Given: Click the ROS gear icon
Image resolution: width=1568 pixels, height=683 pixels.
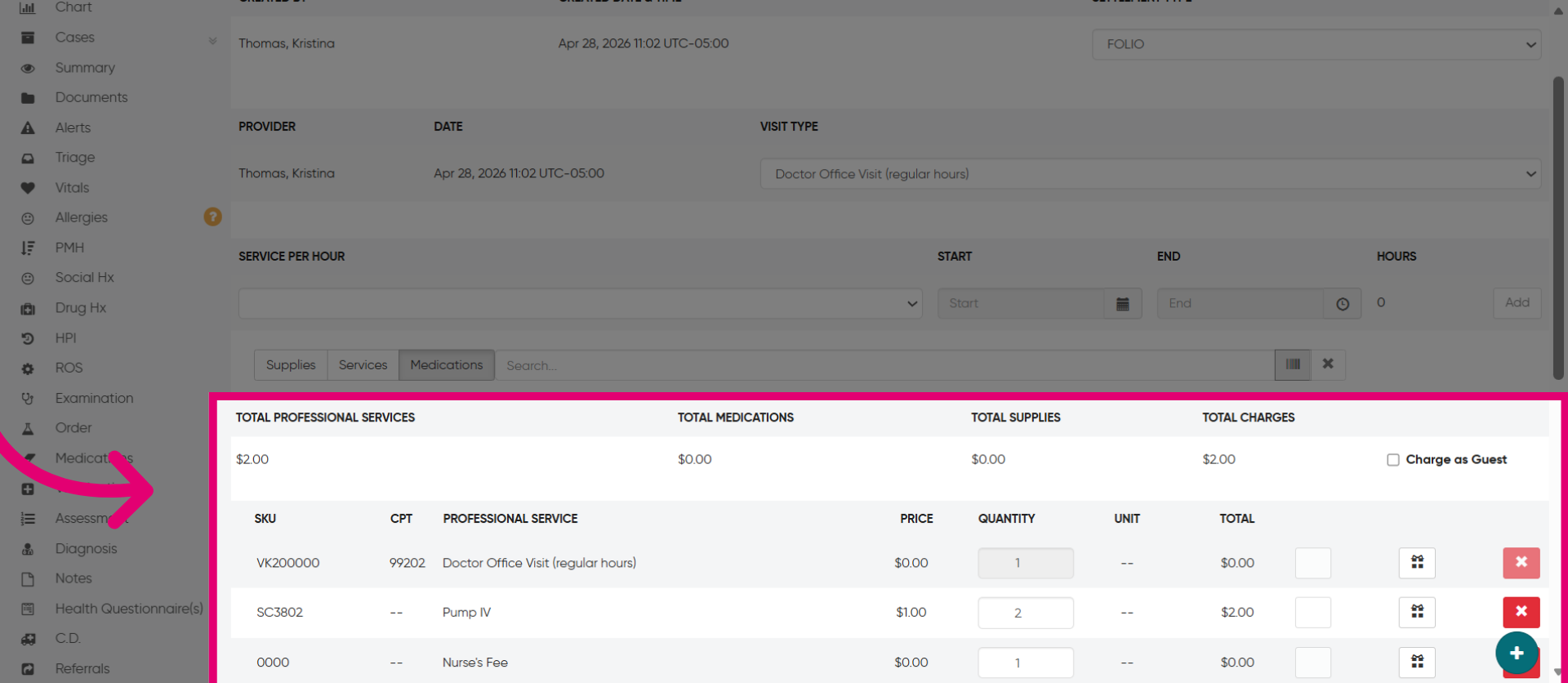Looking at the screenshot, I should click(x=28, y=368).
